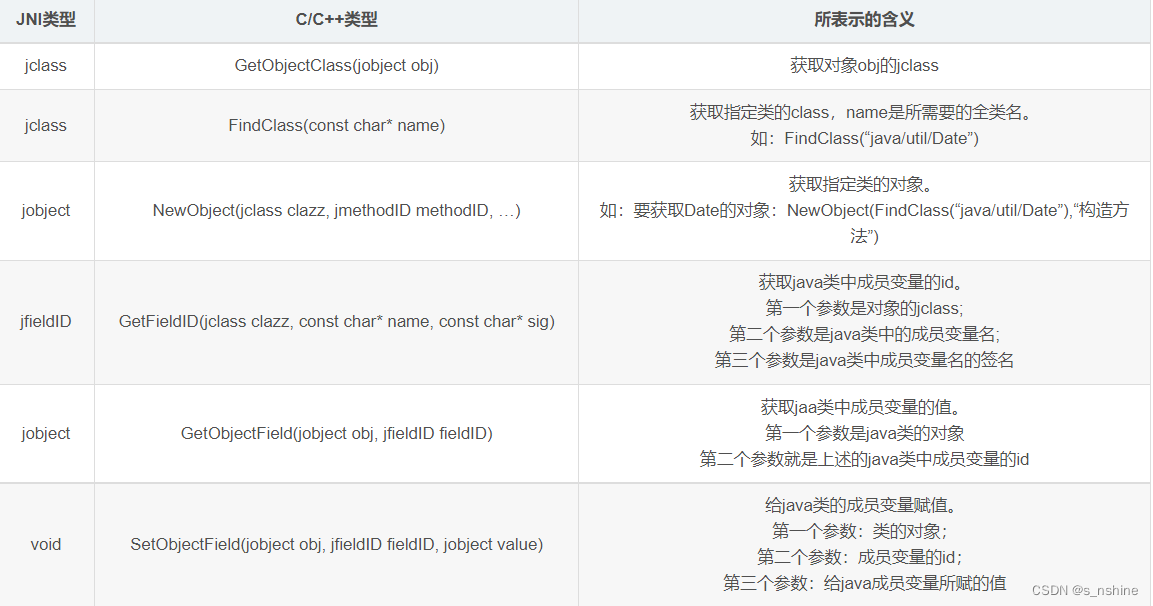Click the 获取对象obj的jclass description text

(863, 65)
